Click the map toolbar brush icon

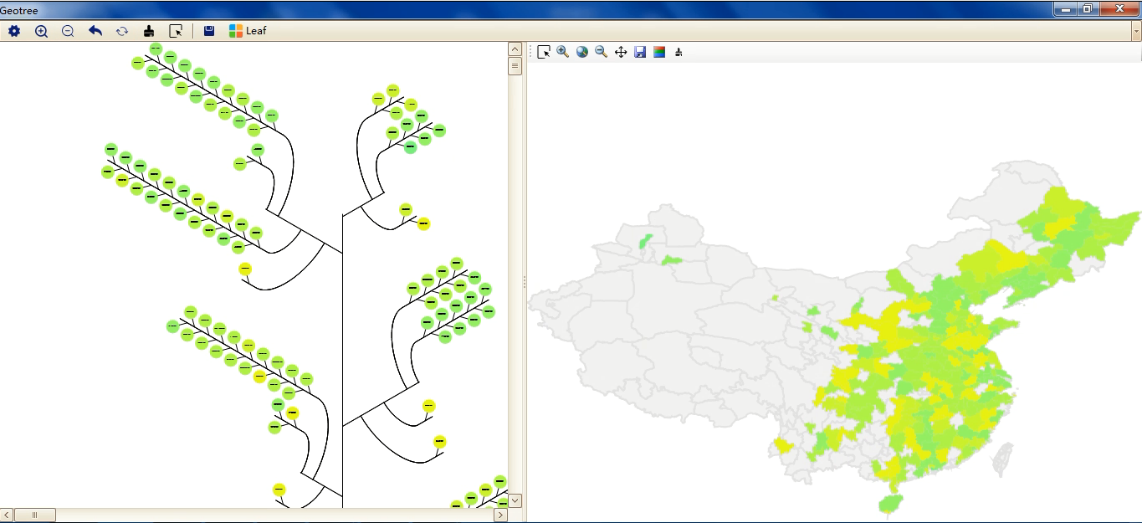(679, 52)
